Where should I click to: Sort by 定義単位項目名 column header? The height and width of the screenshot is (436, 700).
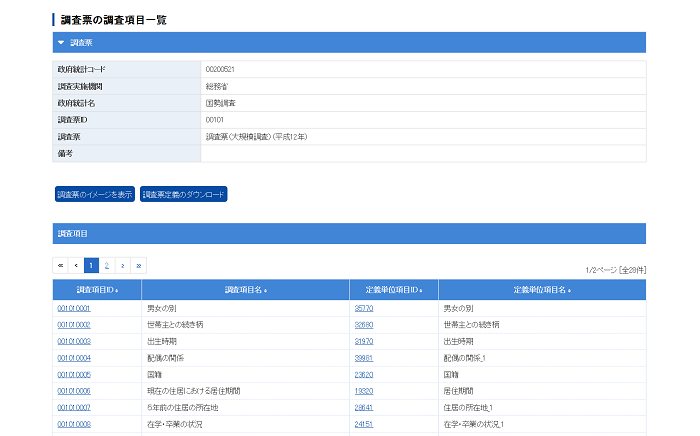coord(542,290)
